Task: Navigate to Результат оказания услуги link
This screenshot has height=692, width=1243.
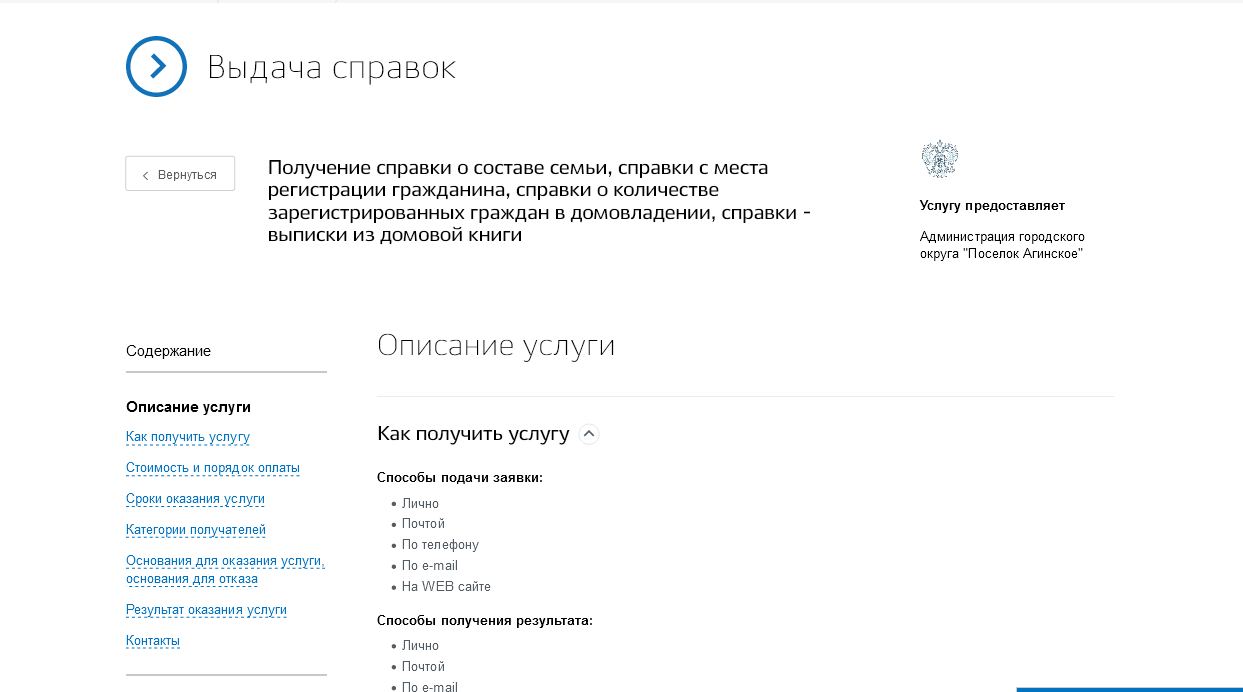Action: pyautogui.click(x=206, y=610)
